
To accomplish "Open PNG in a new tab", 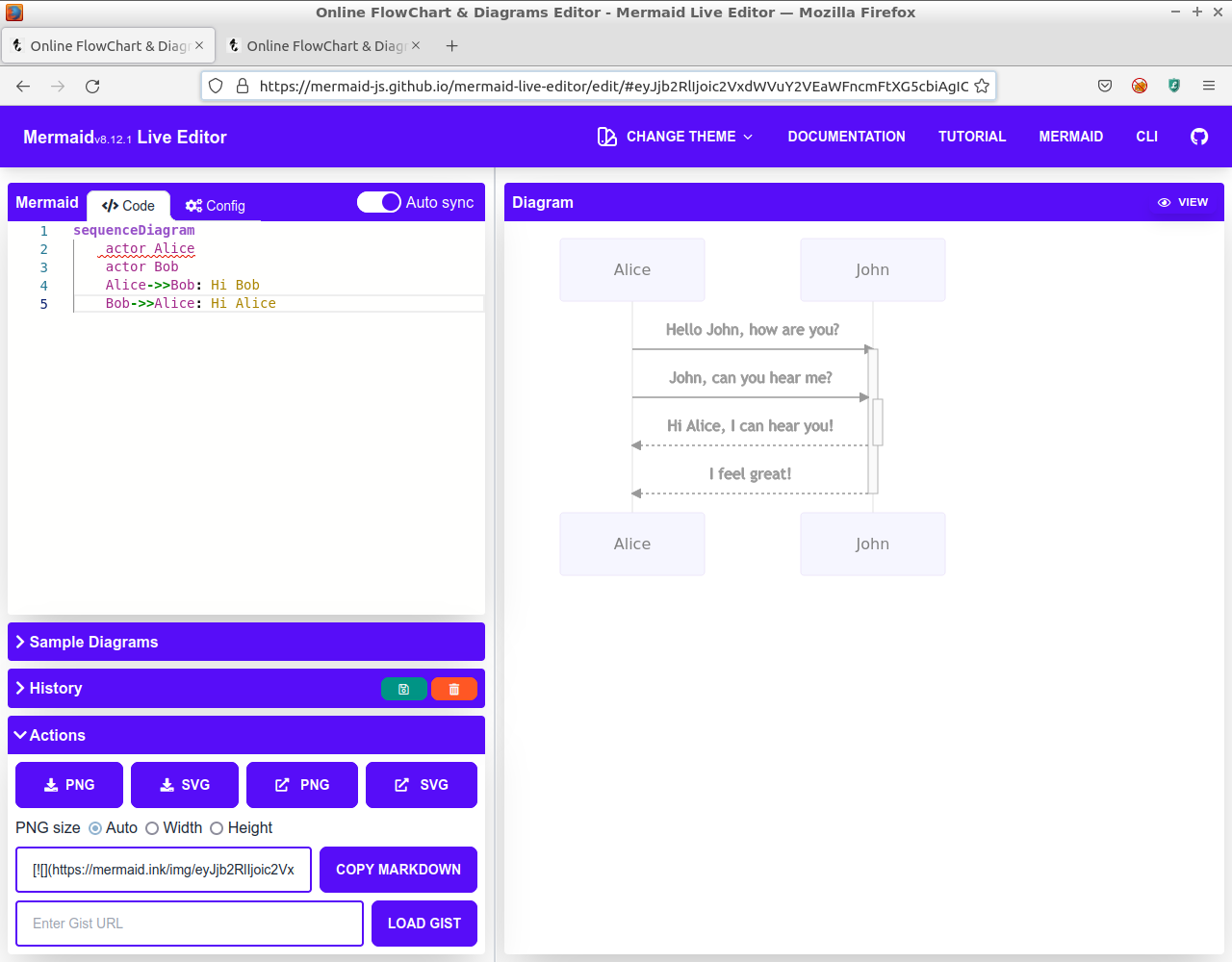I will (x=302, y=785).
